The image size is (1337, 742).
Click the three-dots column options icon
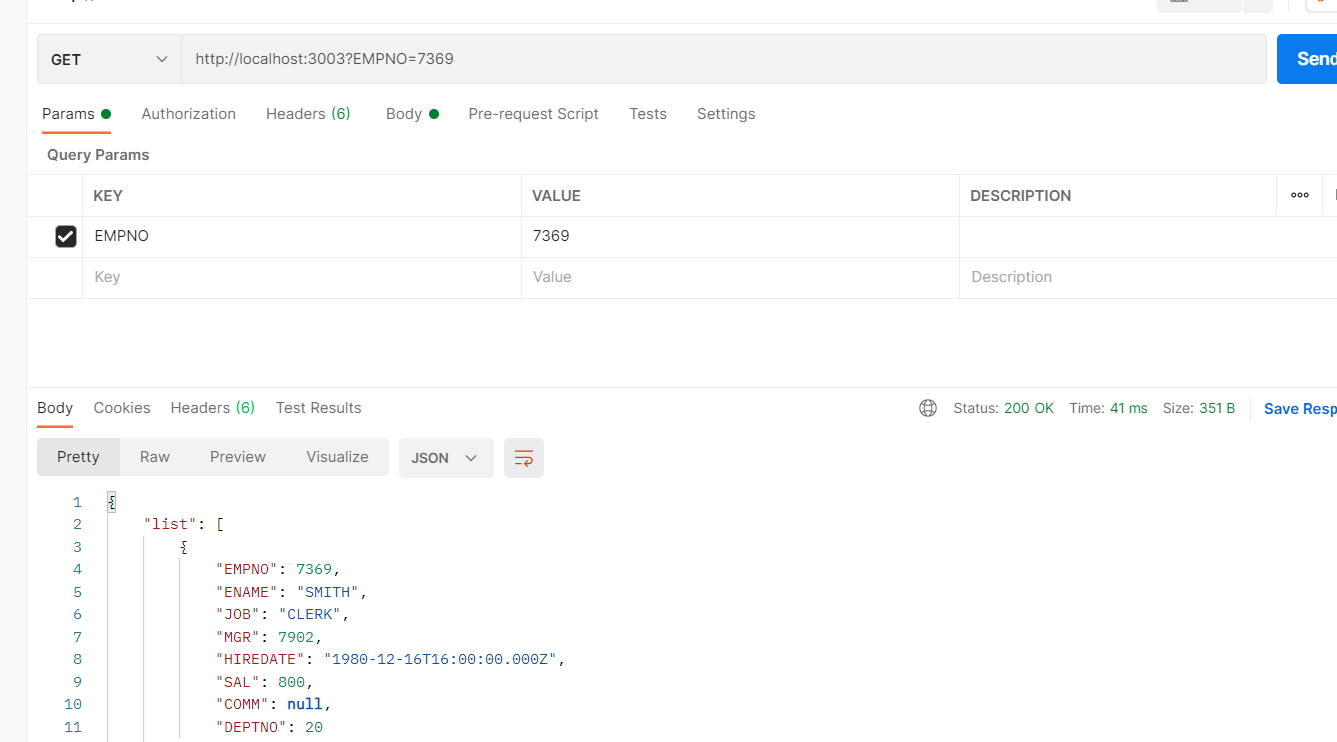point(1299,196)
